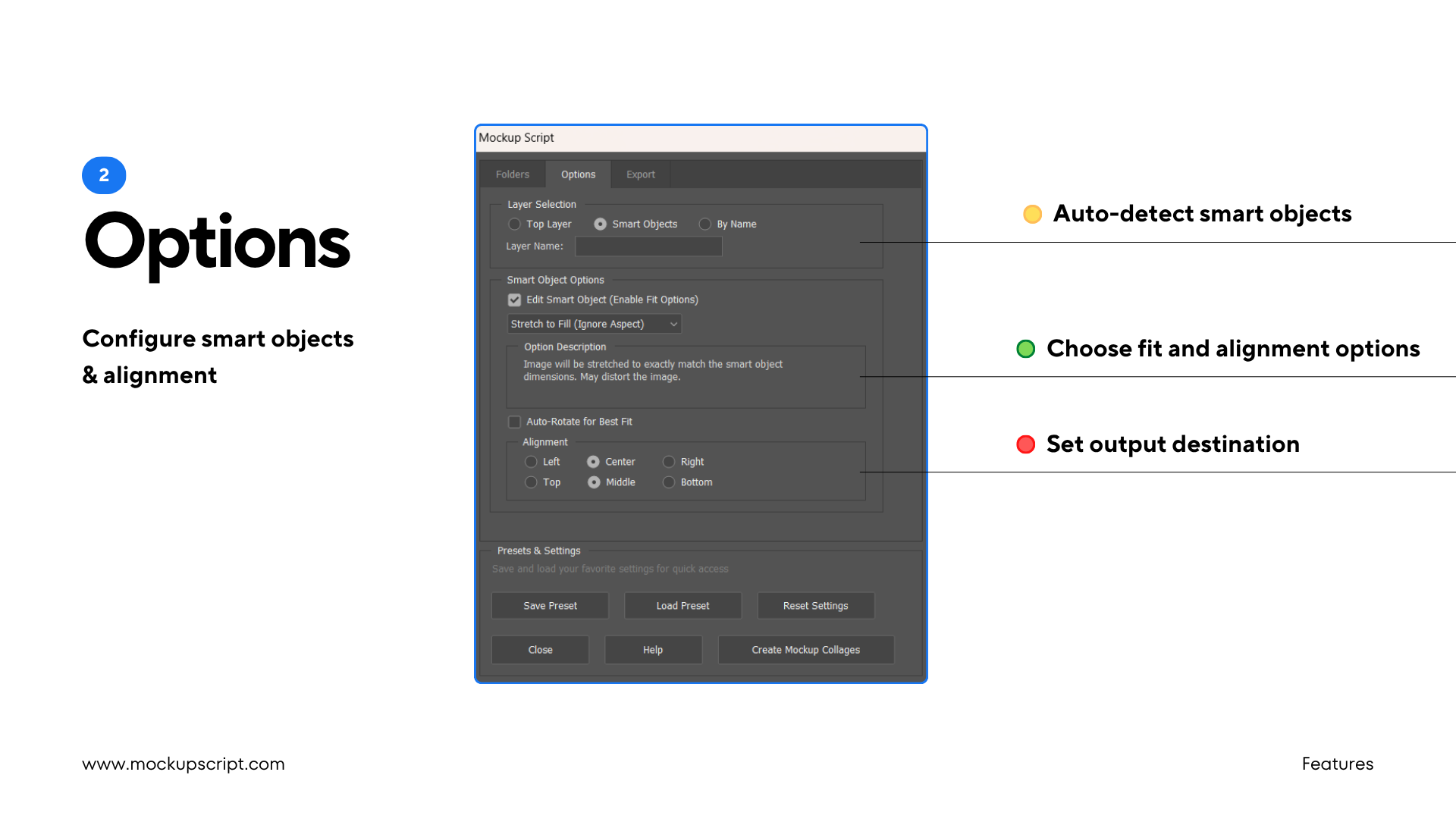Image resolution: width=1456 pixels, height=819 pixels.
Task: Enable Auto-Rotate for Best Fit
Action: coord(514,422)
